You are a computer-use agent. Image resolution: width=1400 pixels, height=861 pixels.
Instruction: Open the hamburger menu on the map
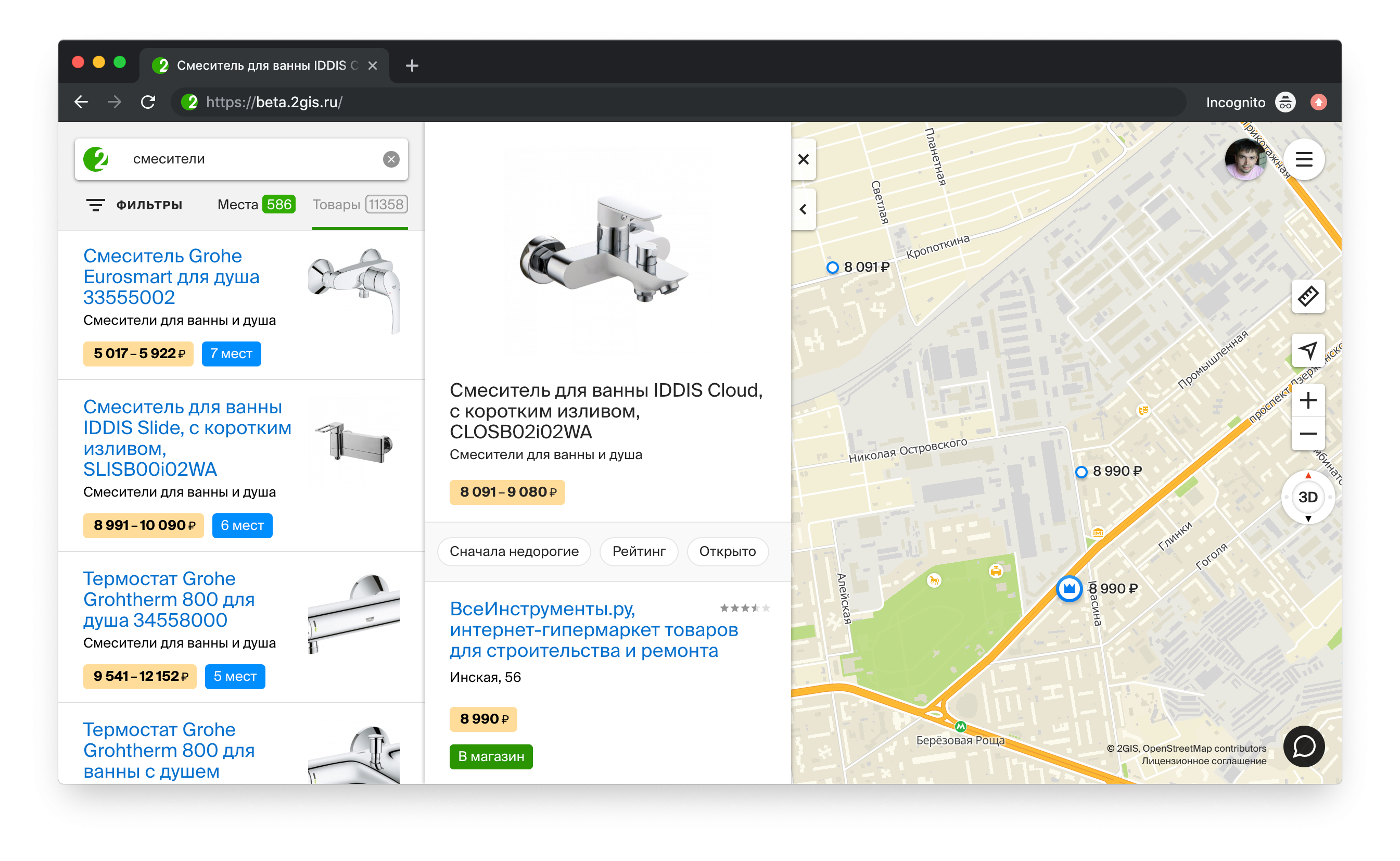[x=1303, y=159]
